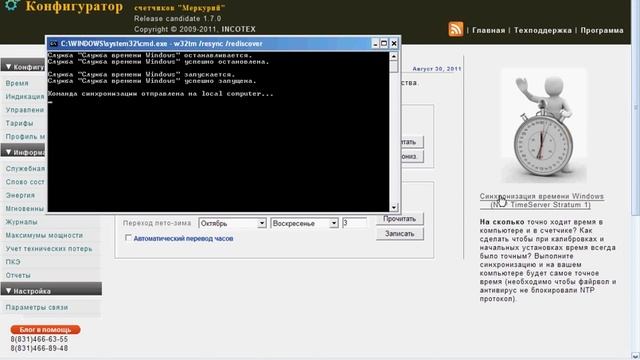Screen dimensions: 640x360
Task: Click the Записать button
Action: pos(400,234)
